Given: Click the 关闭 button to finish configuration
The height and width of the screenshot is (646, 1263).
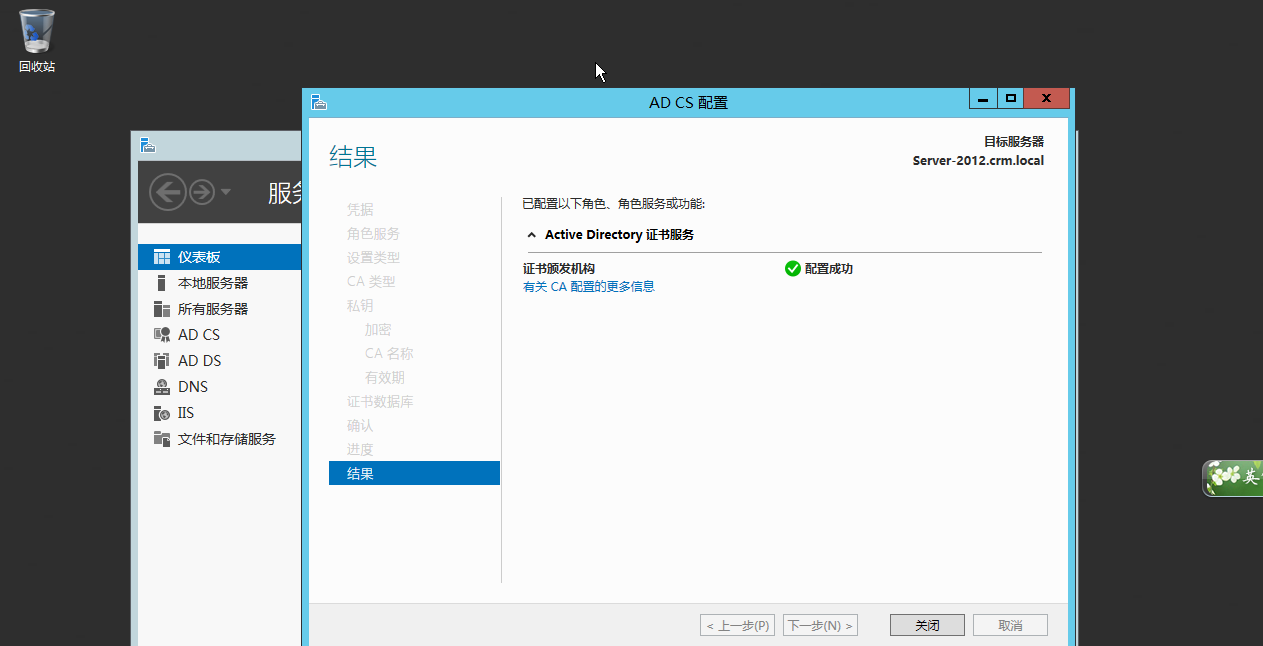Looking at the screenshot, I should pos(926,624).
